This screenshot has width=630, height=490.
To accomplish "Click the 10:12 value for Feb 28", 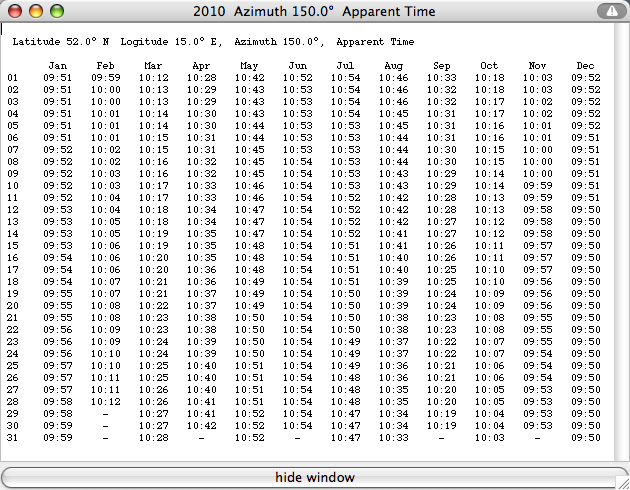I will (106, 402).
